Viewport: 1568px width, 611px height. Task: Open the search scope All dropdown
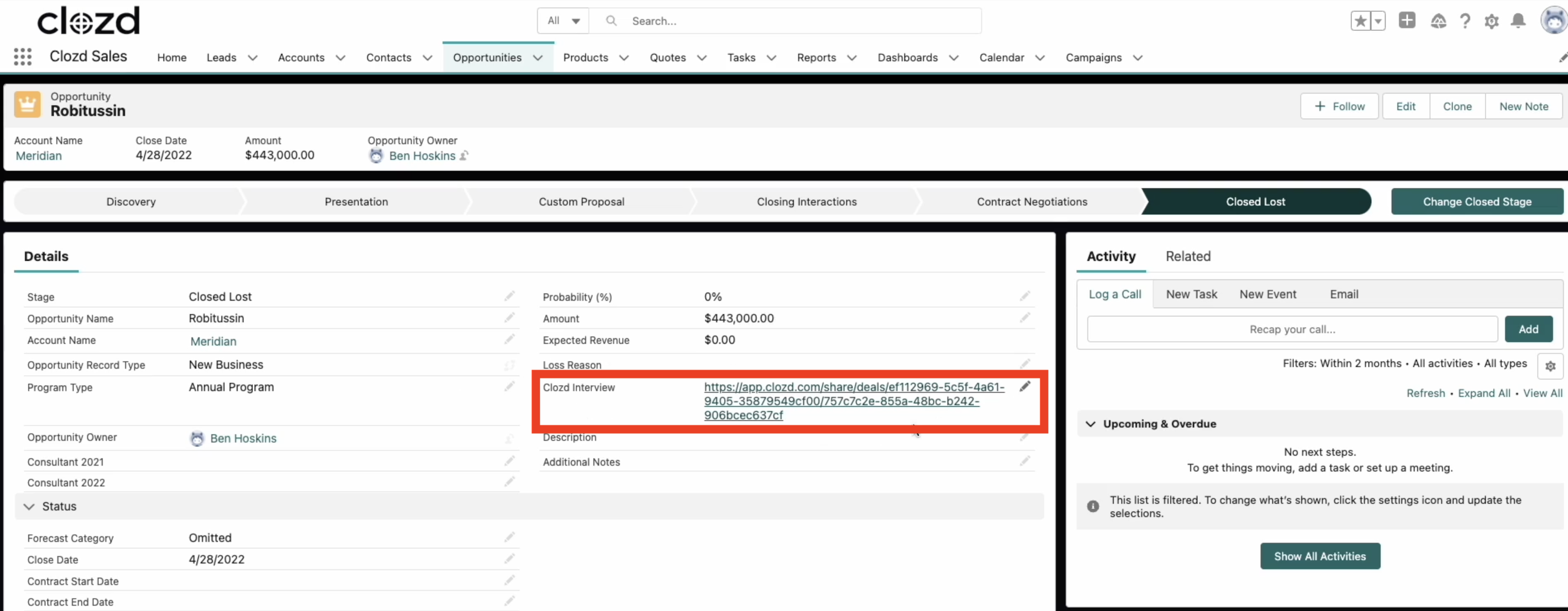tap(562, 20)
